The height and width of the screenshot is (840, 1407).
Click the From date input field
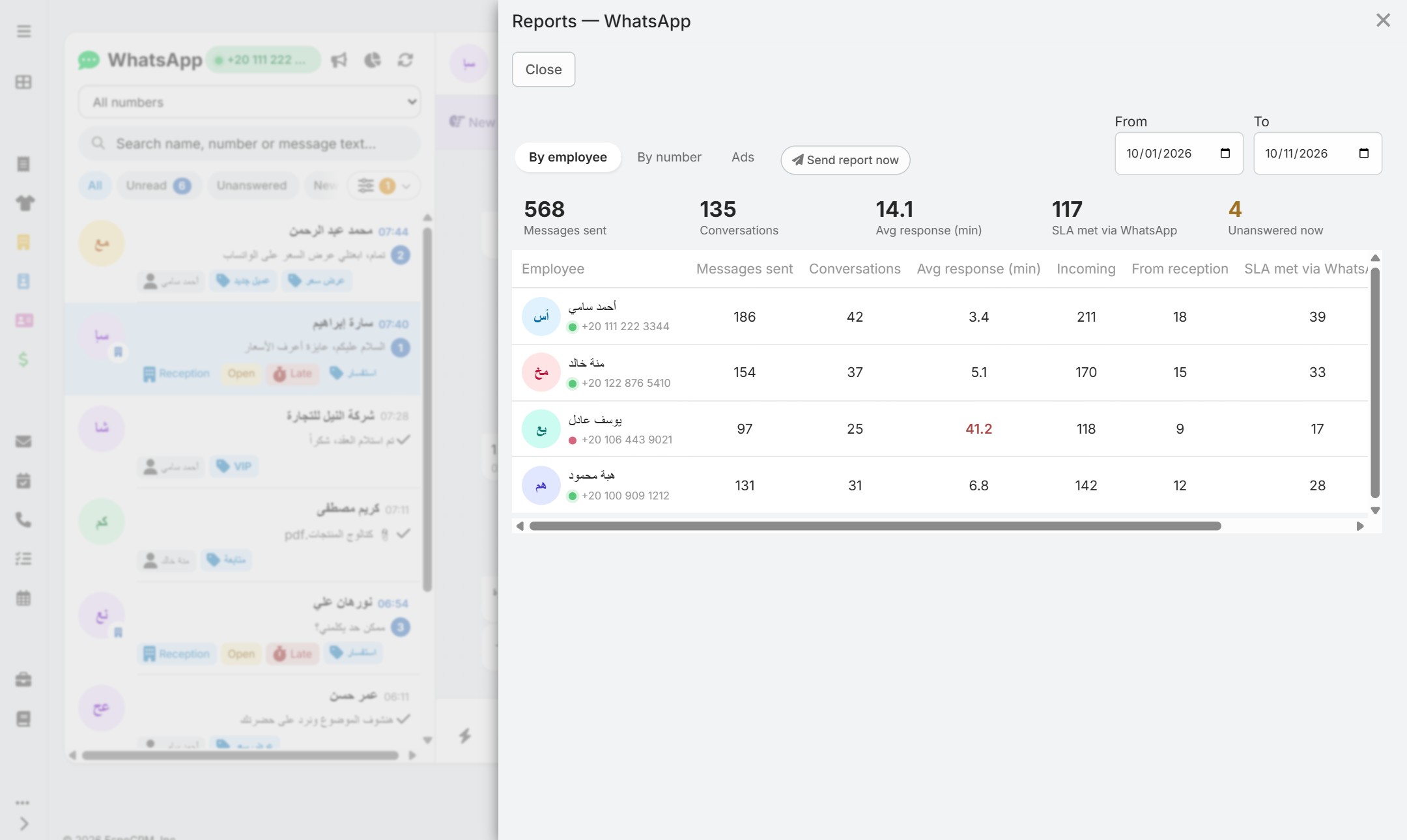point(1179,153)
